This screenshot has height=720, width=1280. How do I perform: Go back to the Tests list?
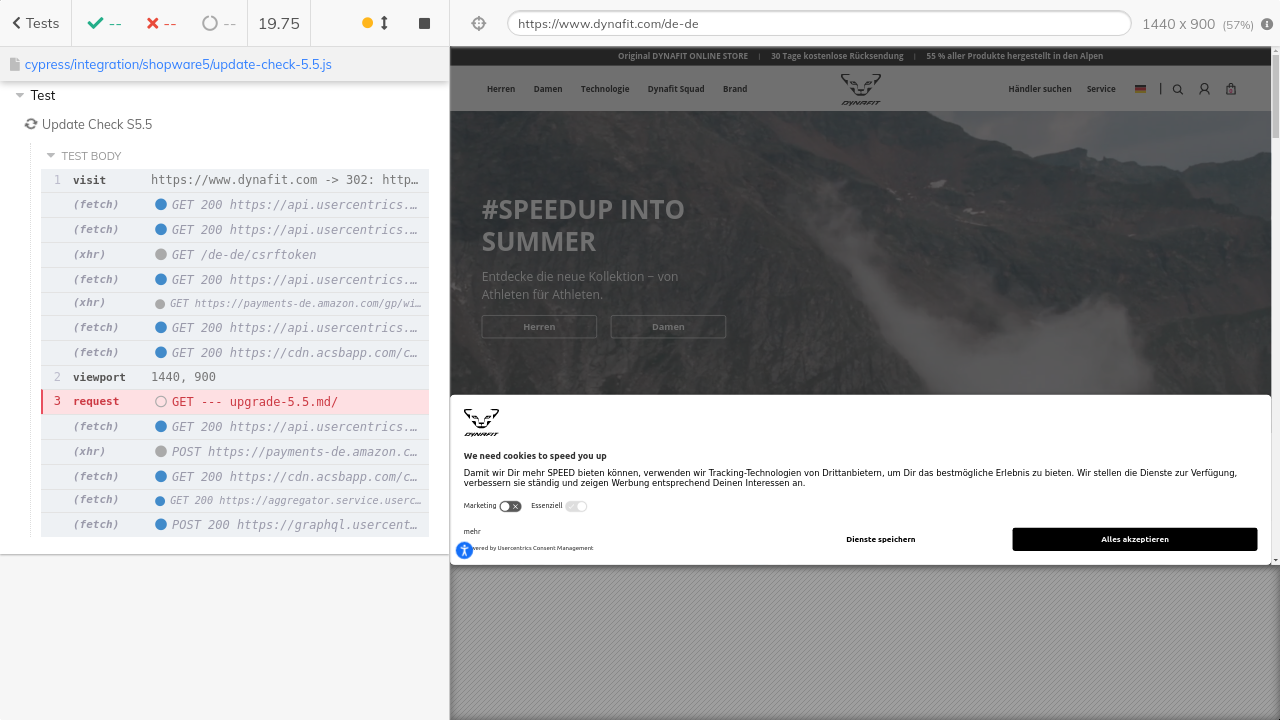click(x=35, y=23)
